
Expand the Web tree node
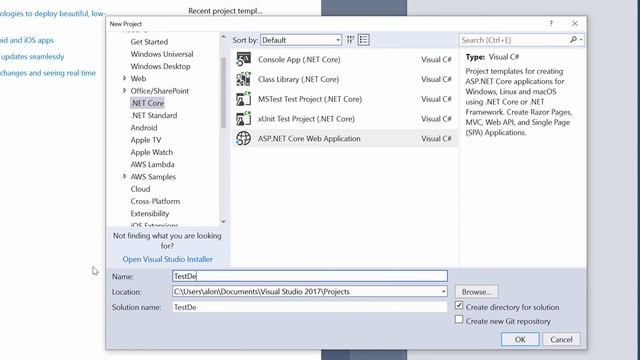(124, 78)
